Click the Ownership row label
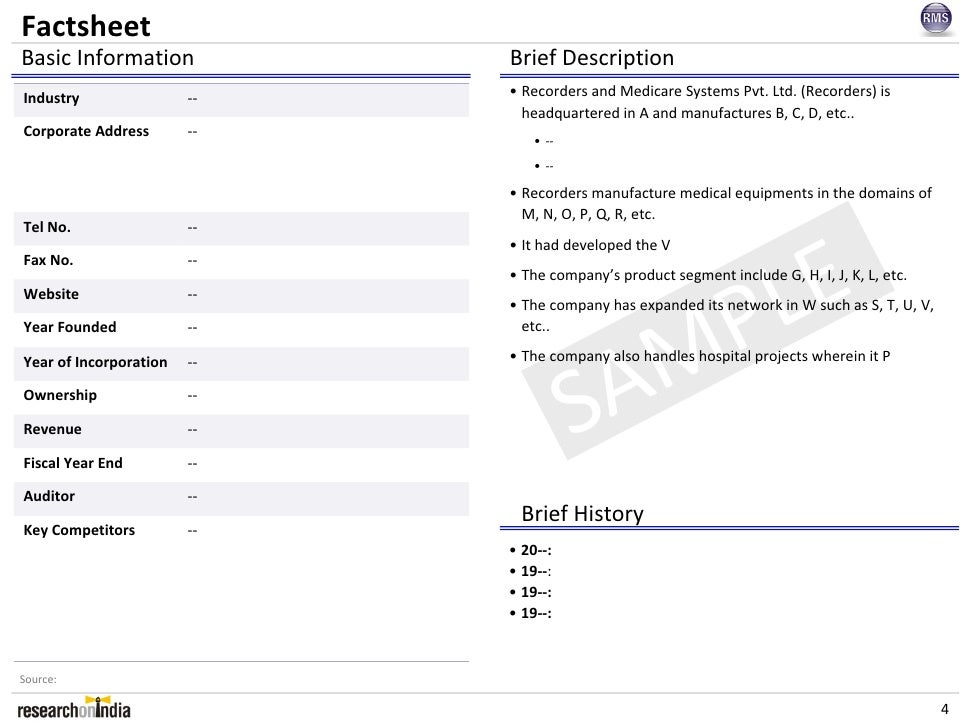Viewport: 971px width, 728px height. (x=60, y=396)
